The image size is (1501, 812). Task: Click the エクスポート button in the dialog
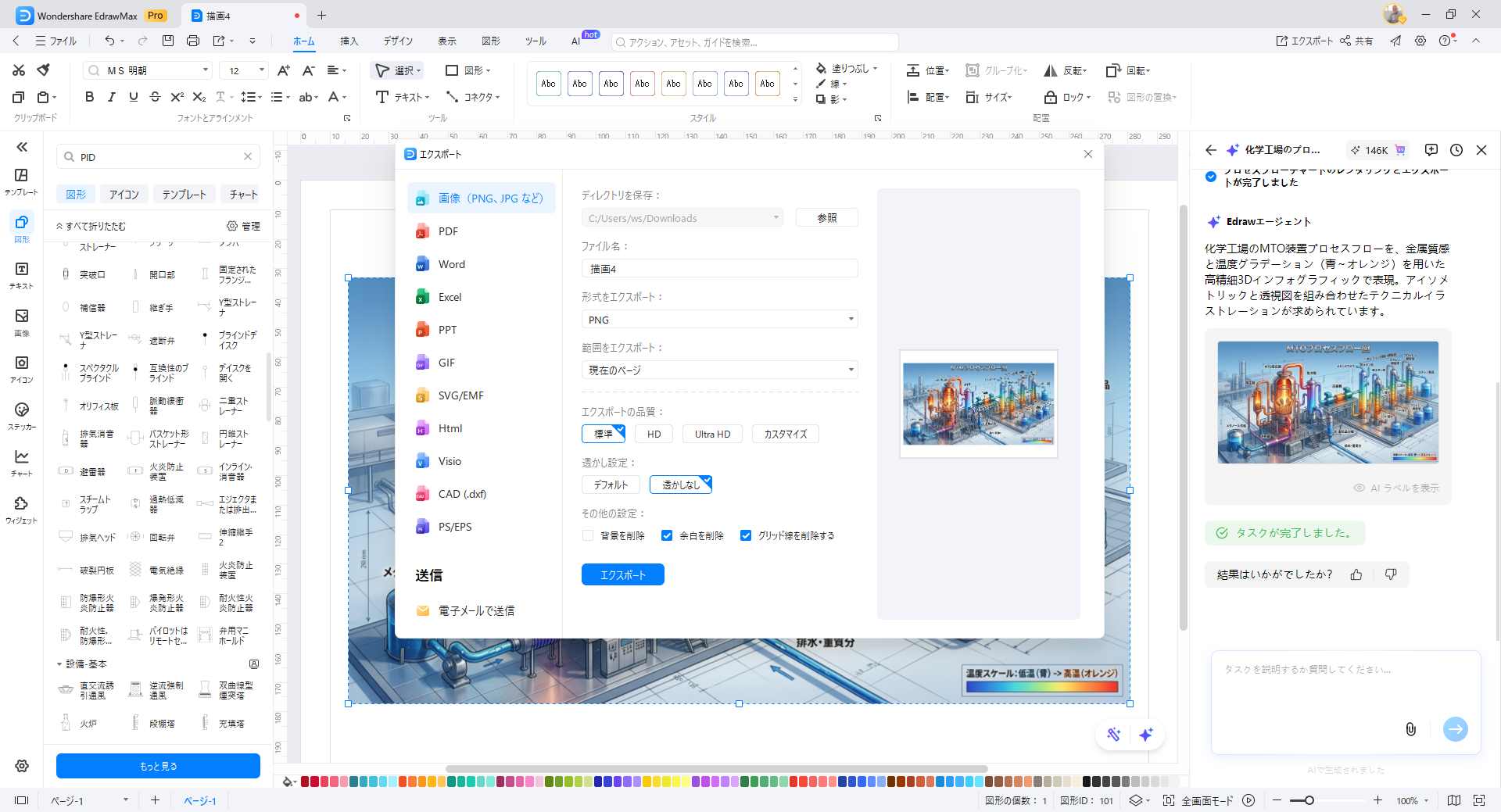pyautogui.click(x=622, y=574)
